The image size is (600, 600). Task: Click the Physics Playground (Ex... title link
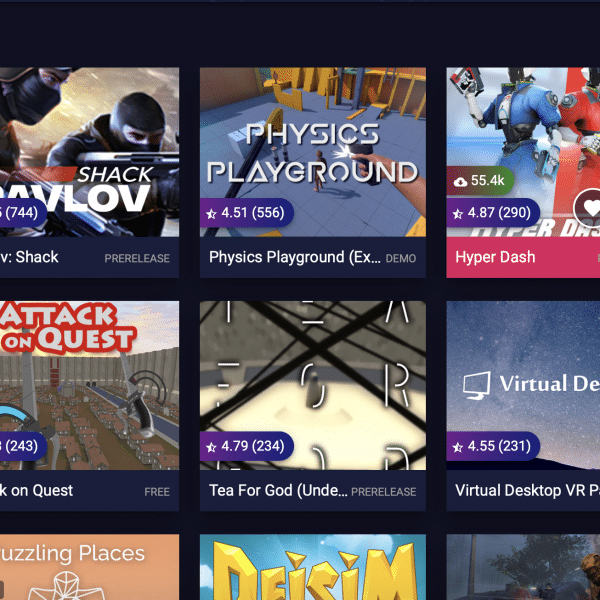[x=295, y=257]
